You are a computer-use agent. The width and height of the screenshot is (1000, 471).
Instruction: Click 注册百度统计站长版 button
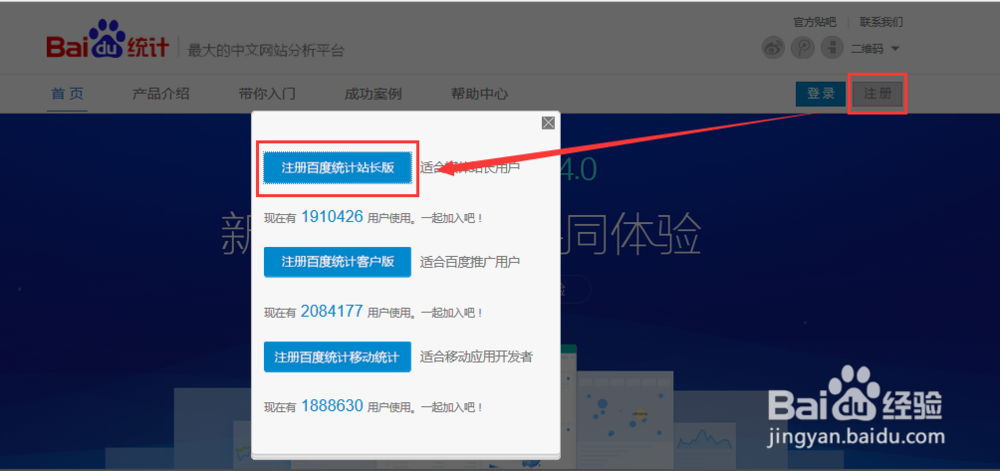337,168
